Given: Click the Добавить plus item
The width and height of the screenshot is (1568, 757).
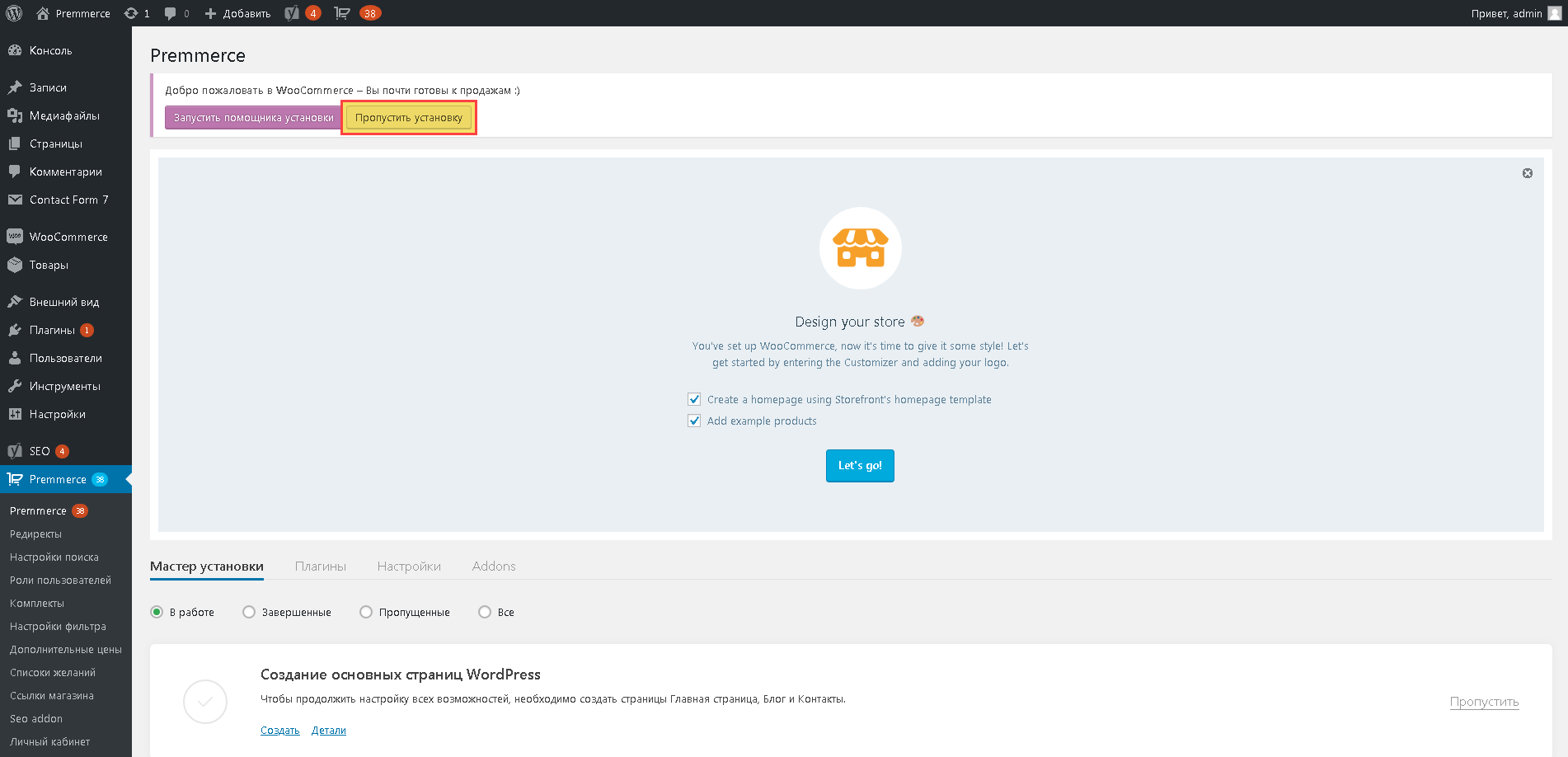Looking at the screenshot, I should [x=237, y=13].
